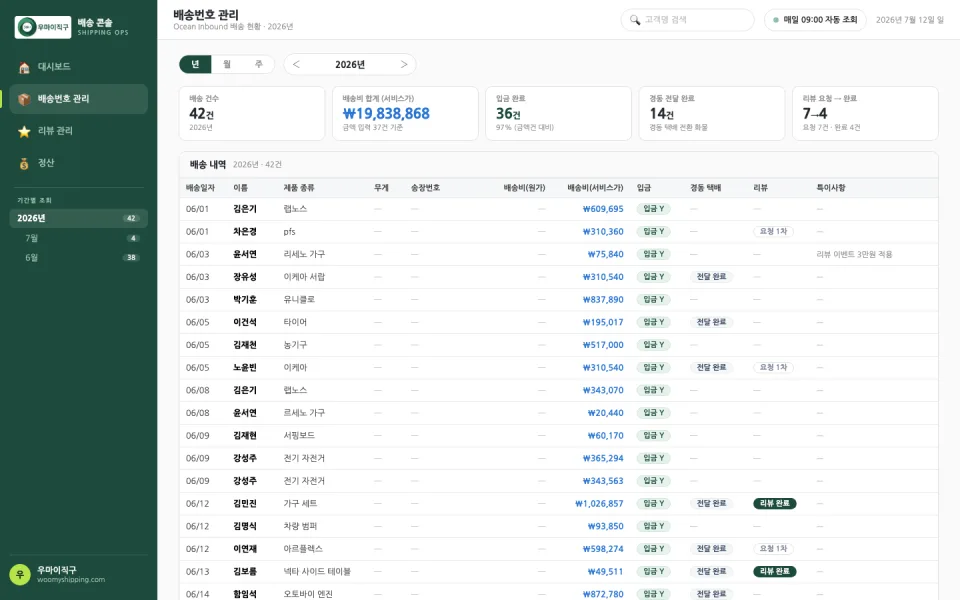Viewport: 960px width, 600px height.
Task: Click product 농기구
Action: tap(295, 345)
